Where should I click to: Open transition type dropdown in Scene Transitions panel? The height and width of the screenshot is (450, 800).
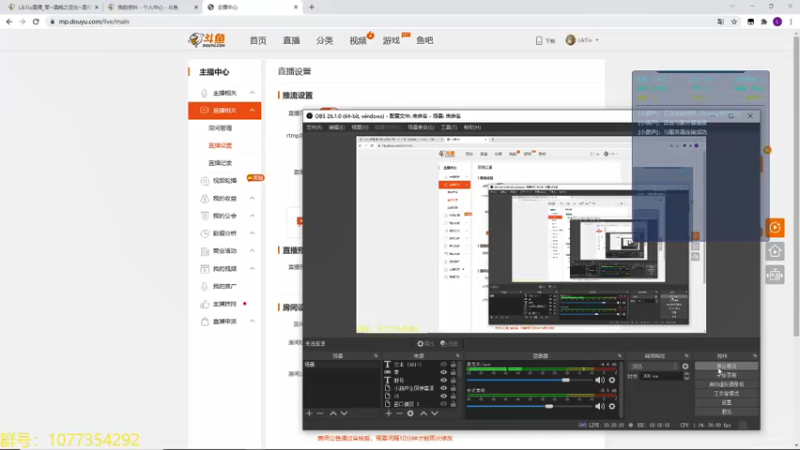coord(654,366)
